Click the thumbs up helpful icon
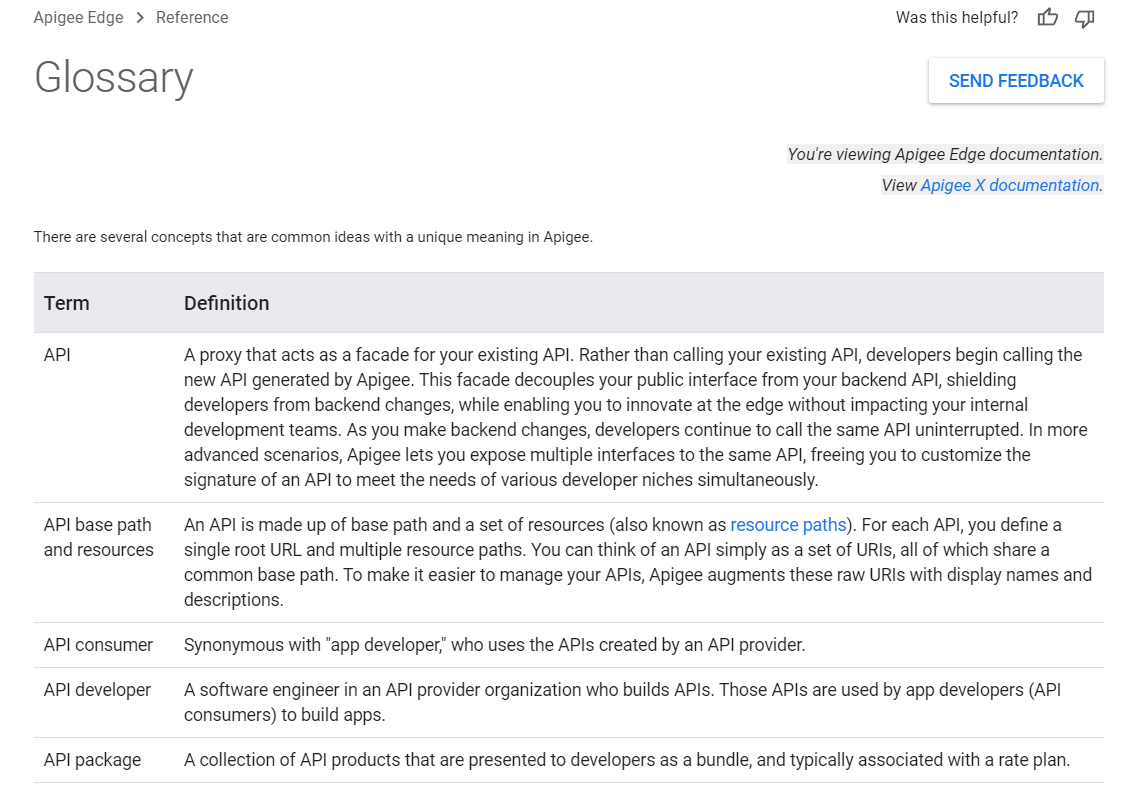The image size is (1129, 793). 1048,17
